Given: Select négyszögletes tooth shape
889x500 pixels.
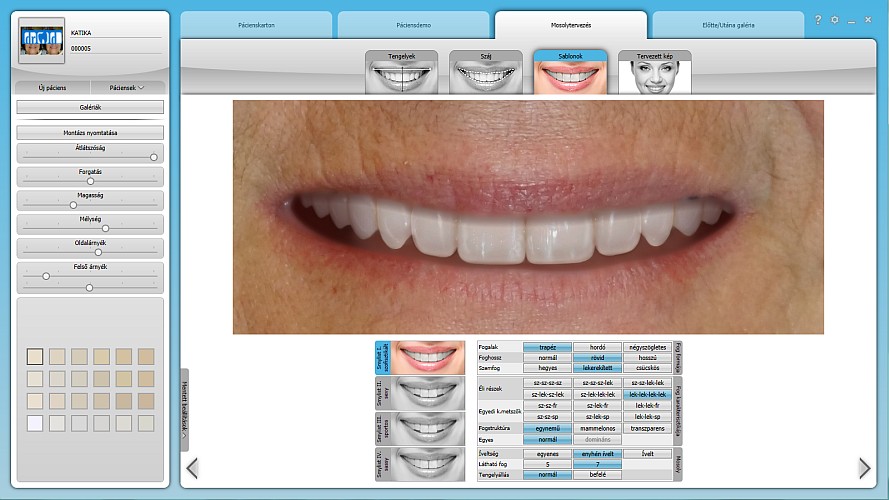Looking at the screenshot, I should click(647, 348).
